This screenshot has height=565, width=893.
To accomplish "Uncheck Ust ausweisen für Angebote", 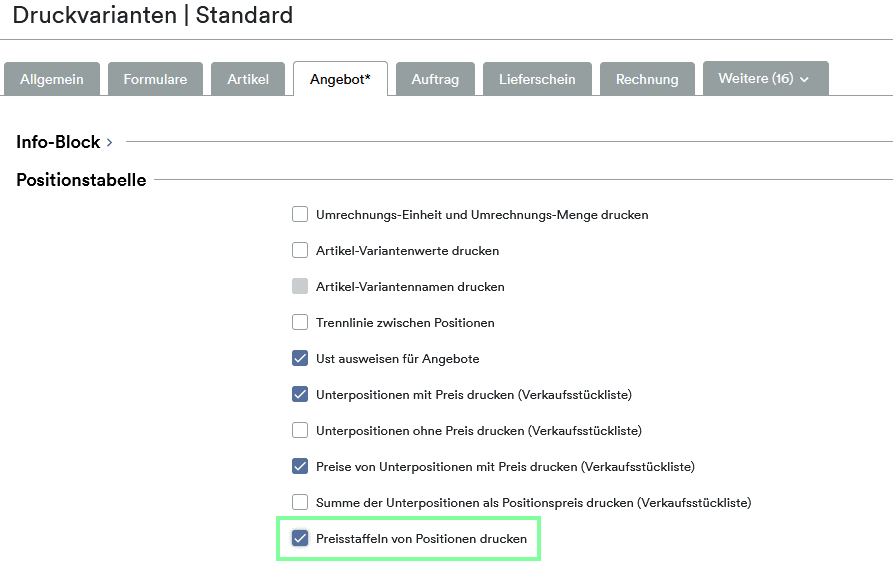I will pyautogui.click(x=300, y=358).
